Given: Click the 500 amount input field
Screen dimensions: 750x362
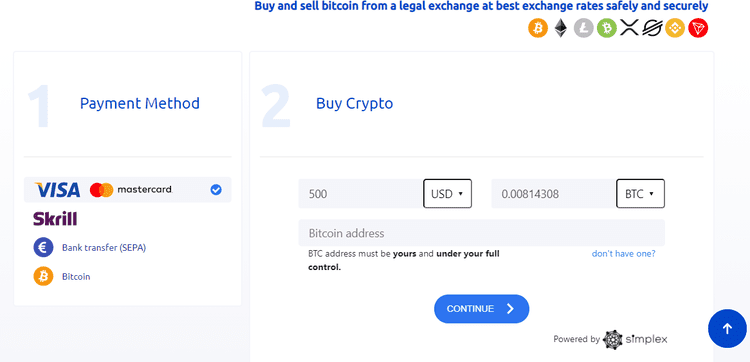Looking at the screenshot, I should [361, 194].
